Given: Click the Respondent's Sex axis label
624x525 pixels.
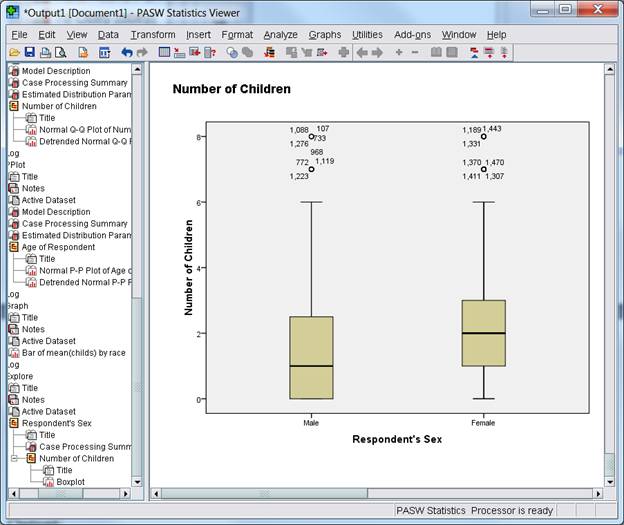Looking at the screenshot, I should 397,439.
